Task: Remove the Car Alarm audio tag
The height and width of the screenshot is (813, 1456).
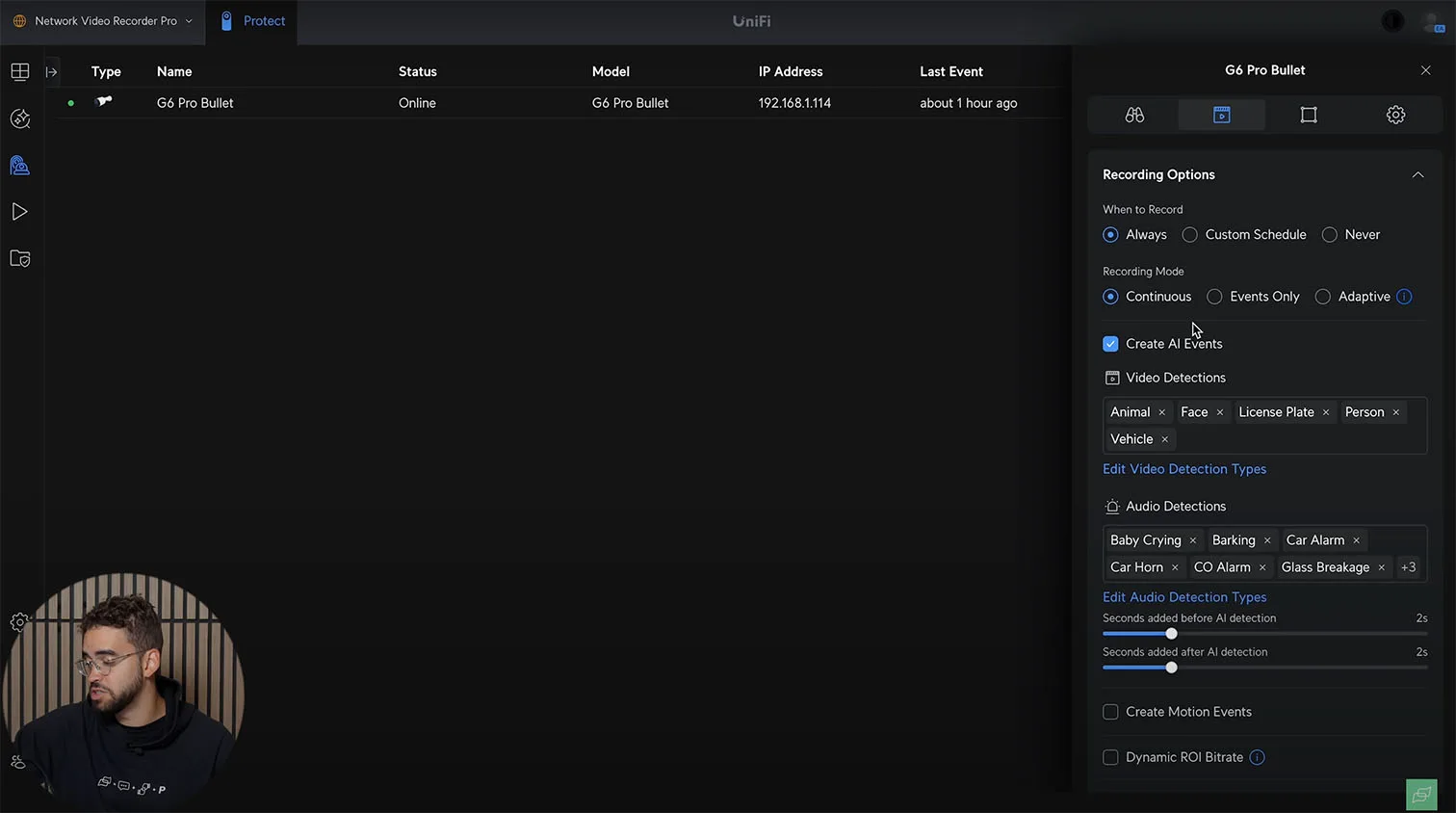Action: pos(1357,540)
